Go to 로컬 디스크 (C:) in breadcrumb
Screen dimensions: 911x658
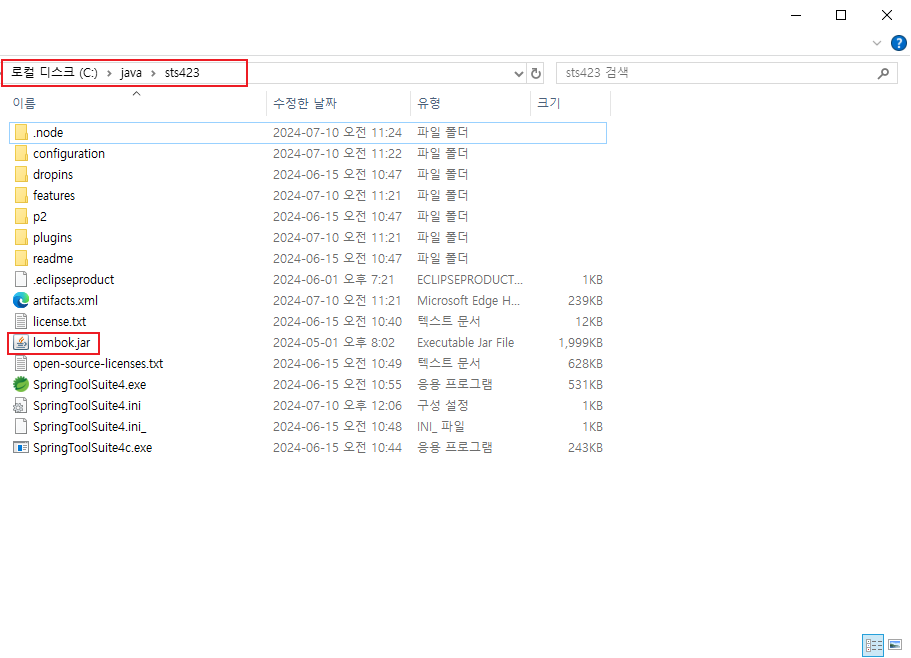click(x=55, y=73)
